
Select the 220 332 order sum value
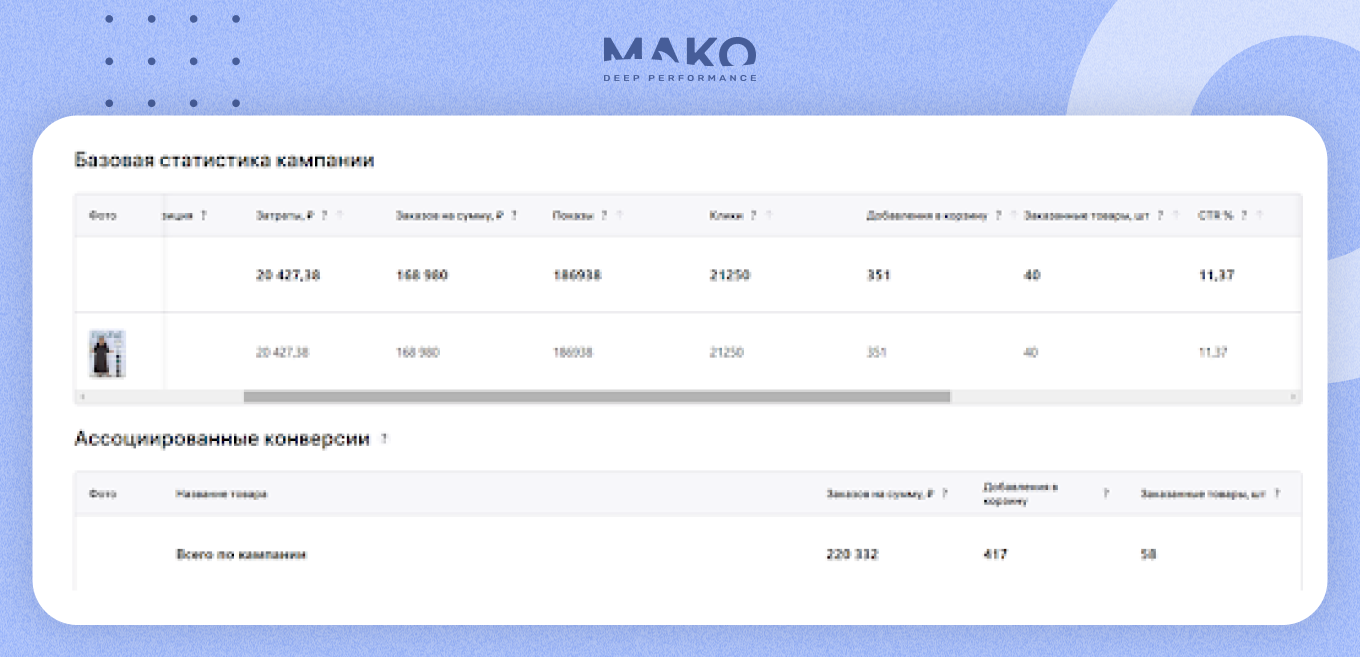point(852,554)
